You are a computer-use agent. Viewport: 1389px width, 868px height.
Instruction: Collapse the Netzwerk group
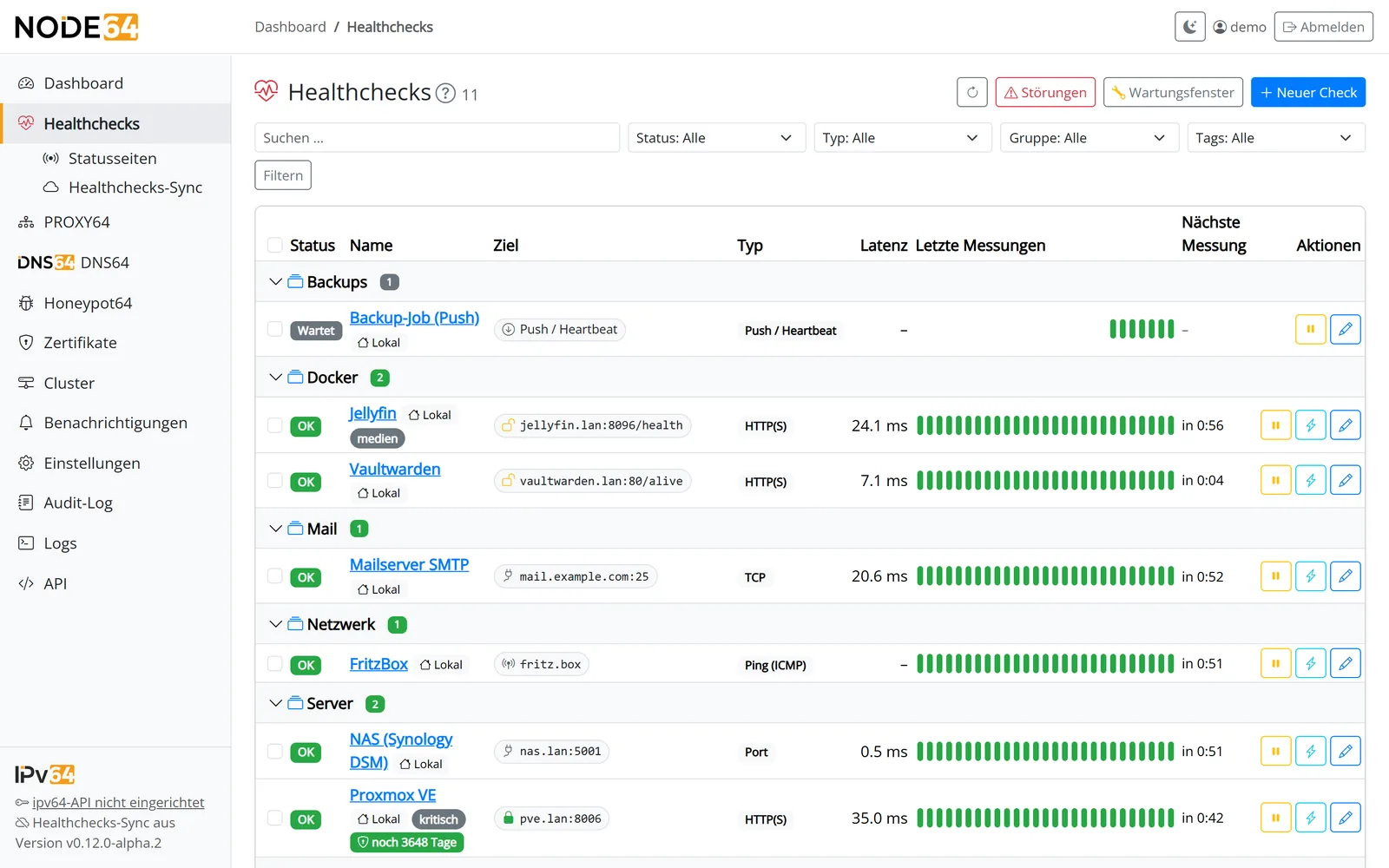[275, 624]
